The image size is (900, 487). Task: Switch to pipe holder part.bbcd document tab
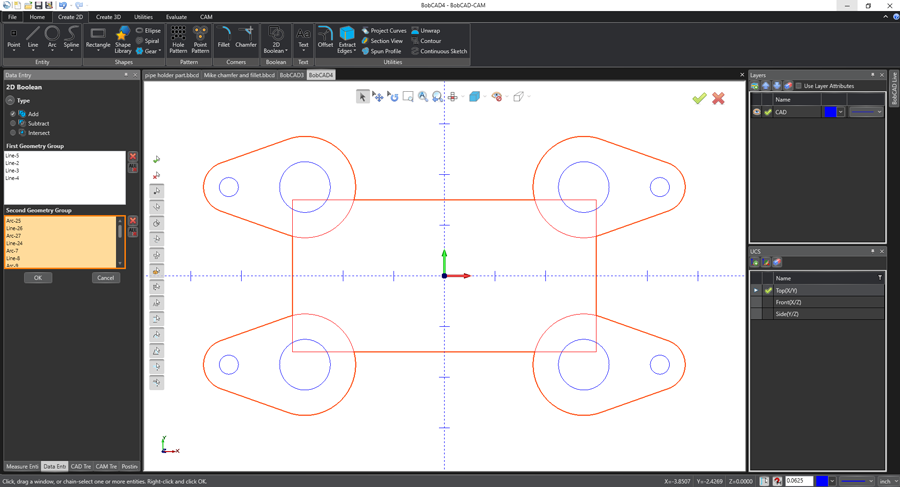(172, 75)
